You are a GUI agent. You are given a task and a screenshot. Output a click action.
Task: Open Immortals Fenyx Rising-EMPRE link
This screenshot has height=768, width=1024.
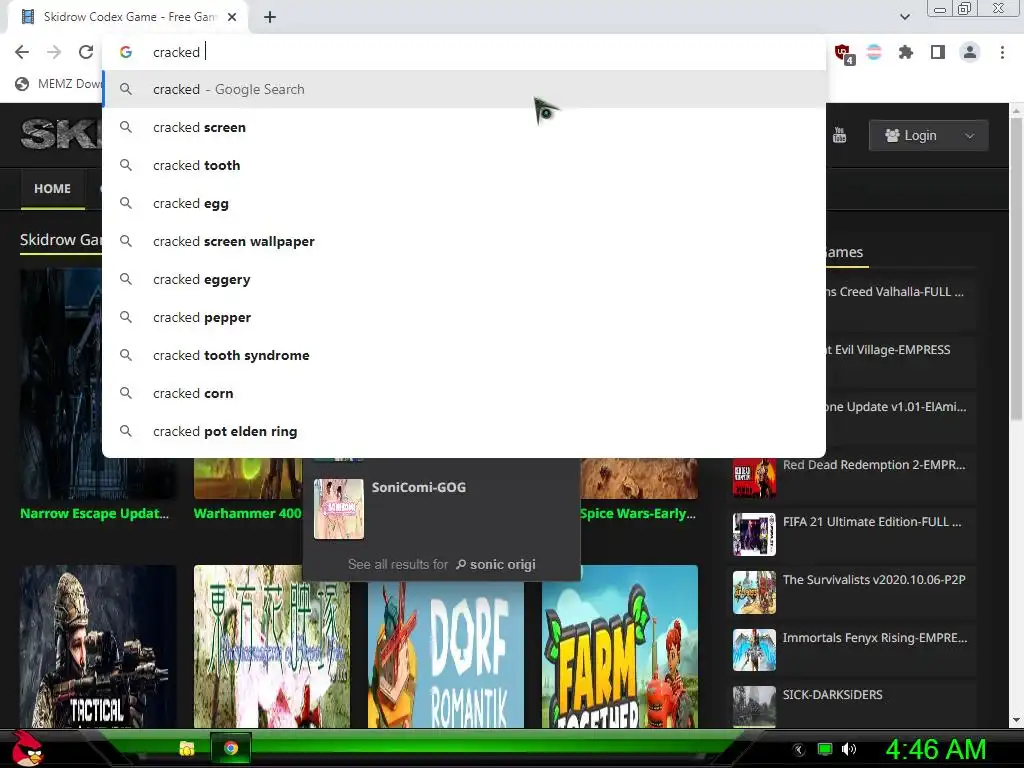point(875,638)
